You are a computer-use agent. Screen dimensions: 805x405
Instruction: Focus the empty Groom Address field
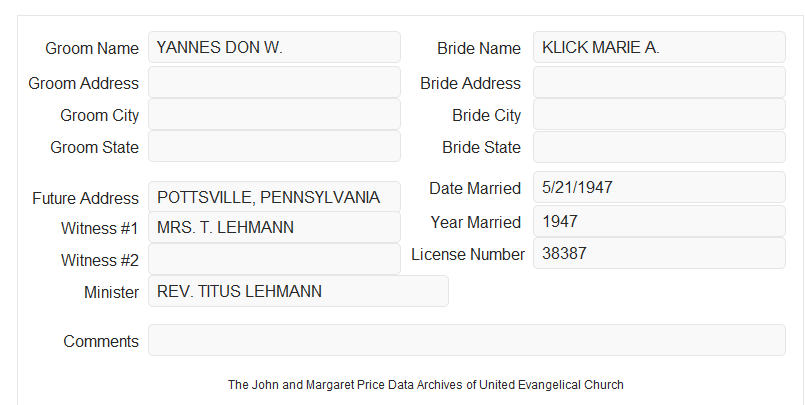pos(274,82)
